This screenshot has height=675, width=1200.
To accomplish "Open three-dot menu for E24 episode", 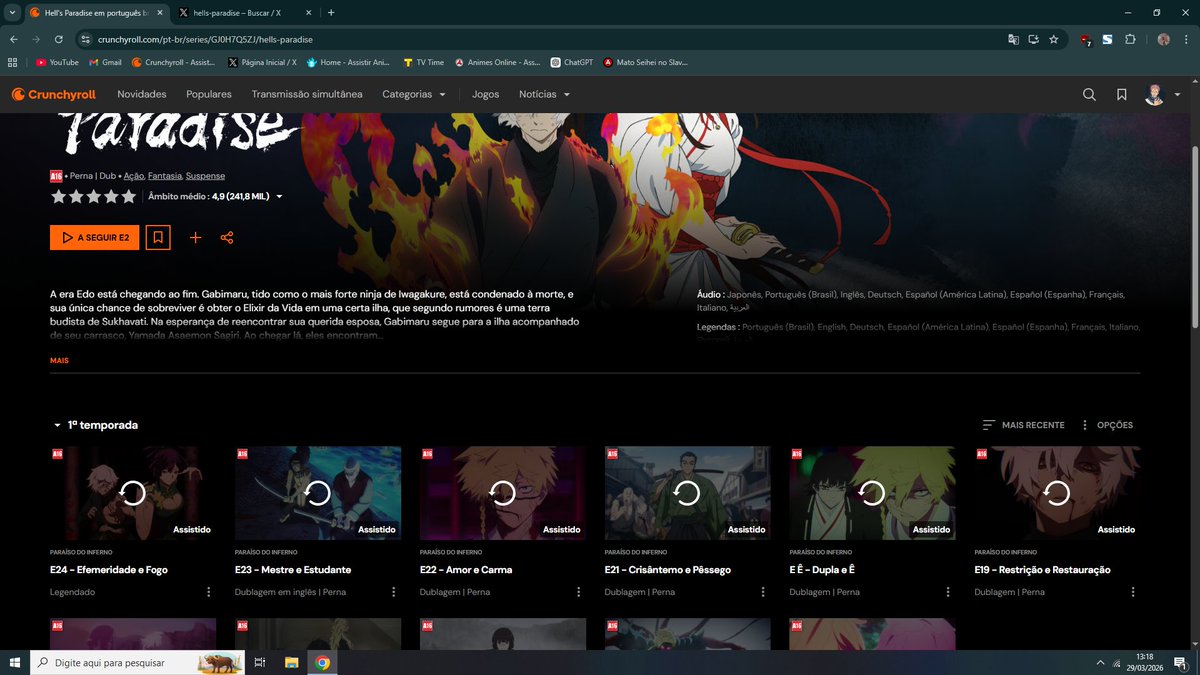I will pyautogui.click(x=209, y=592).
